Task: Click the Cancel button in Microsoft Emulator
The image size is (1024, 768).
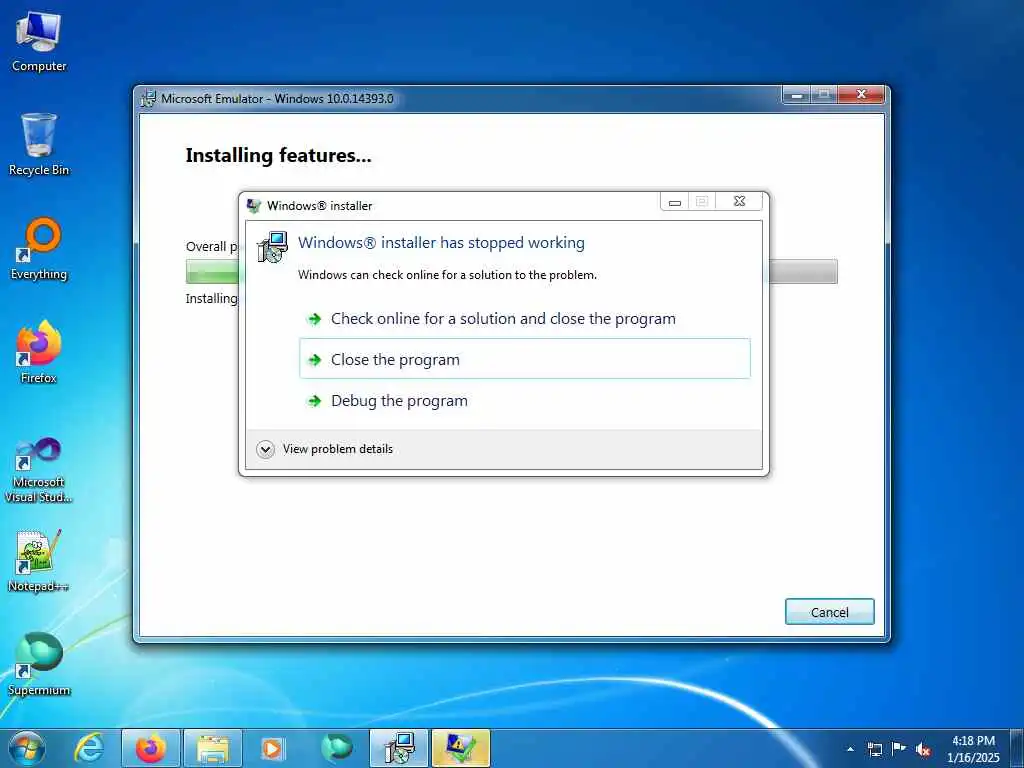Action: (829, 612)
